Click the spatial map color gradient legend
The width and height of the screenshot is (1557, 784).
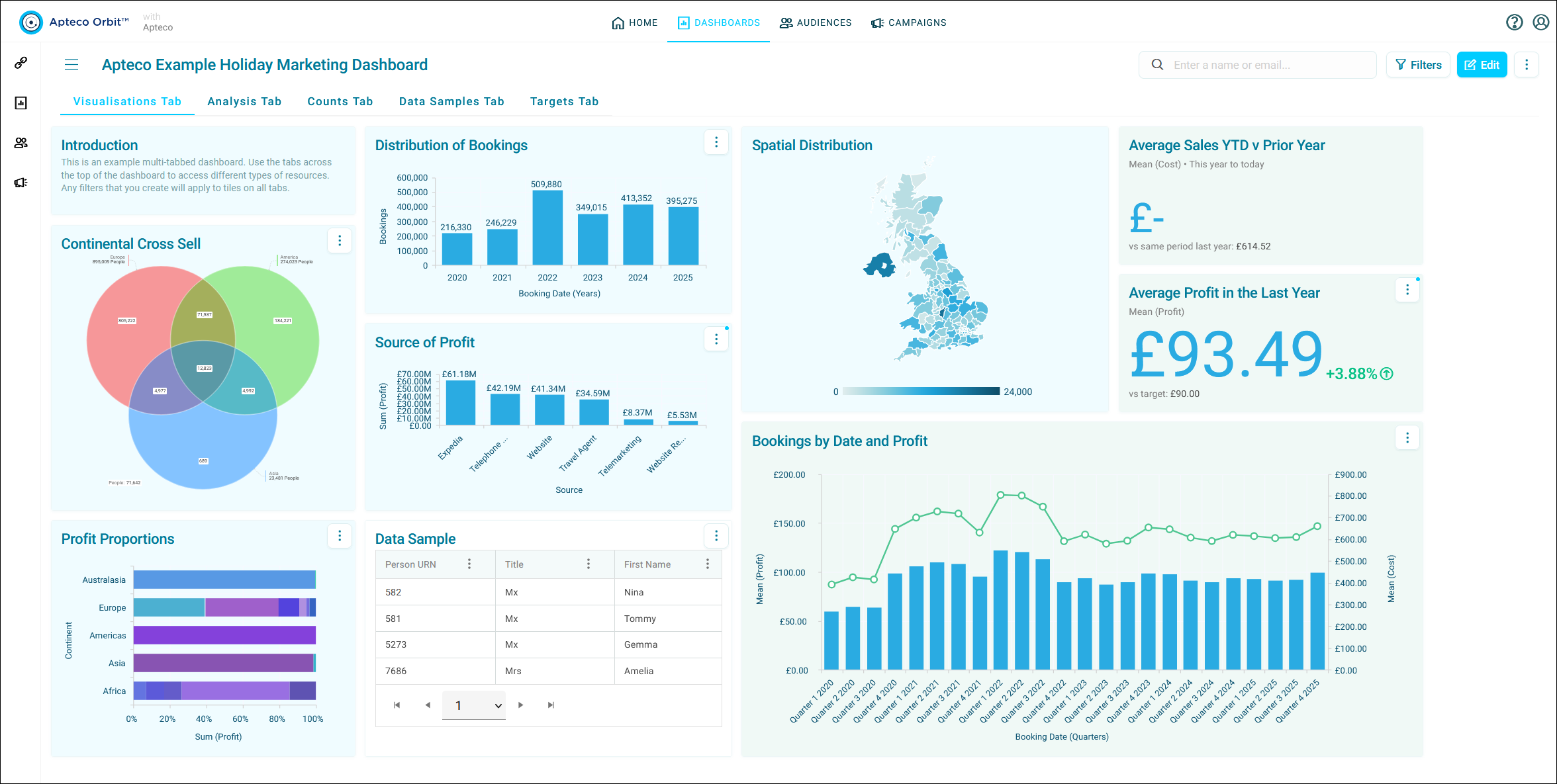921,391
